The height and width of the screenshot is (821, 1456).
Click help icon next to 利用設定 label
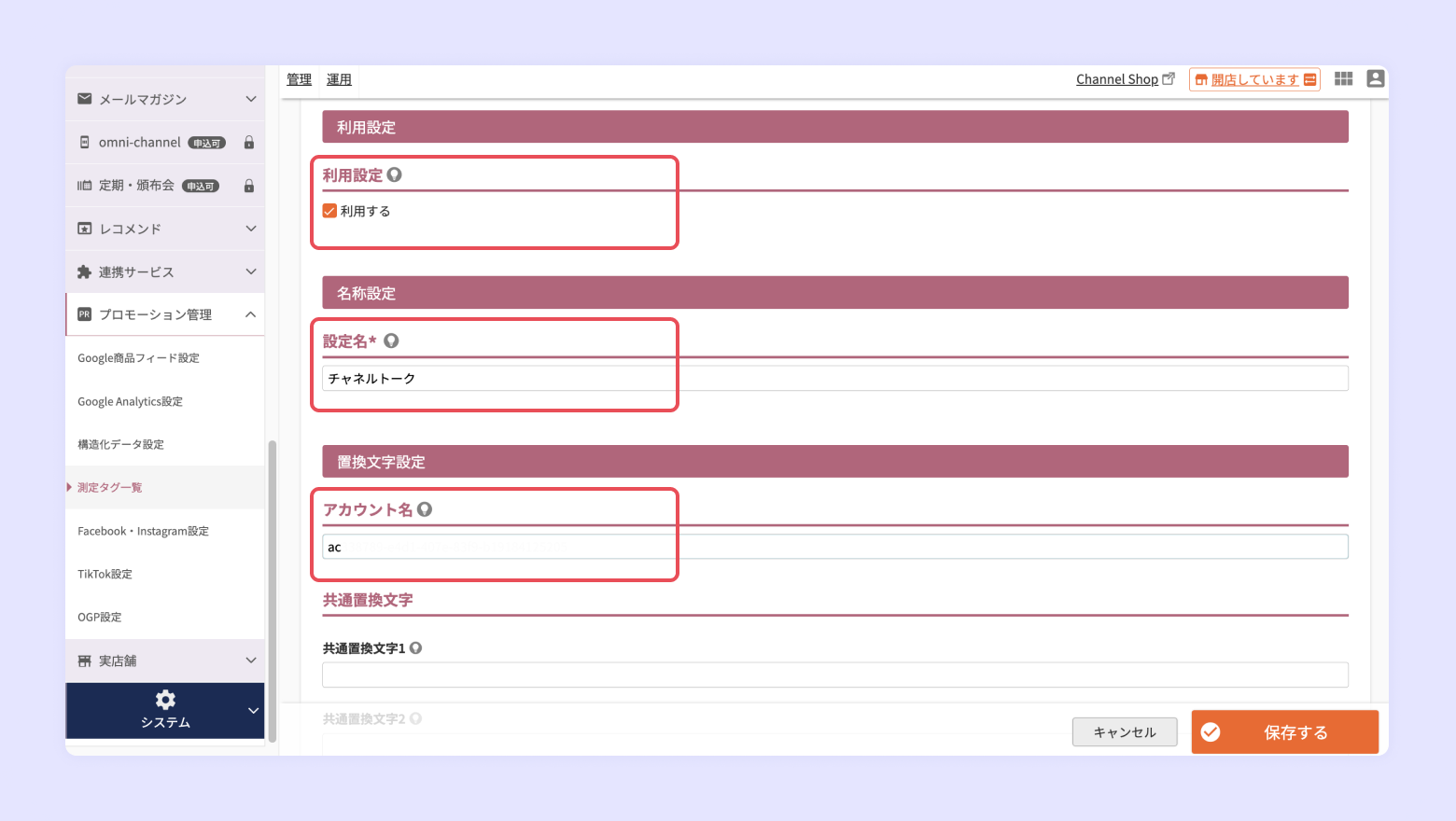tap(395, 174)
